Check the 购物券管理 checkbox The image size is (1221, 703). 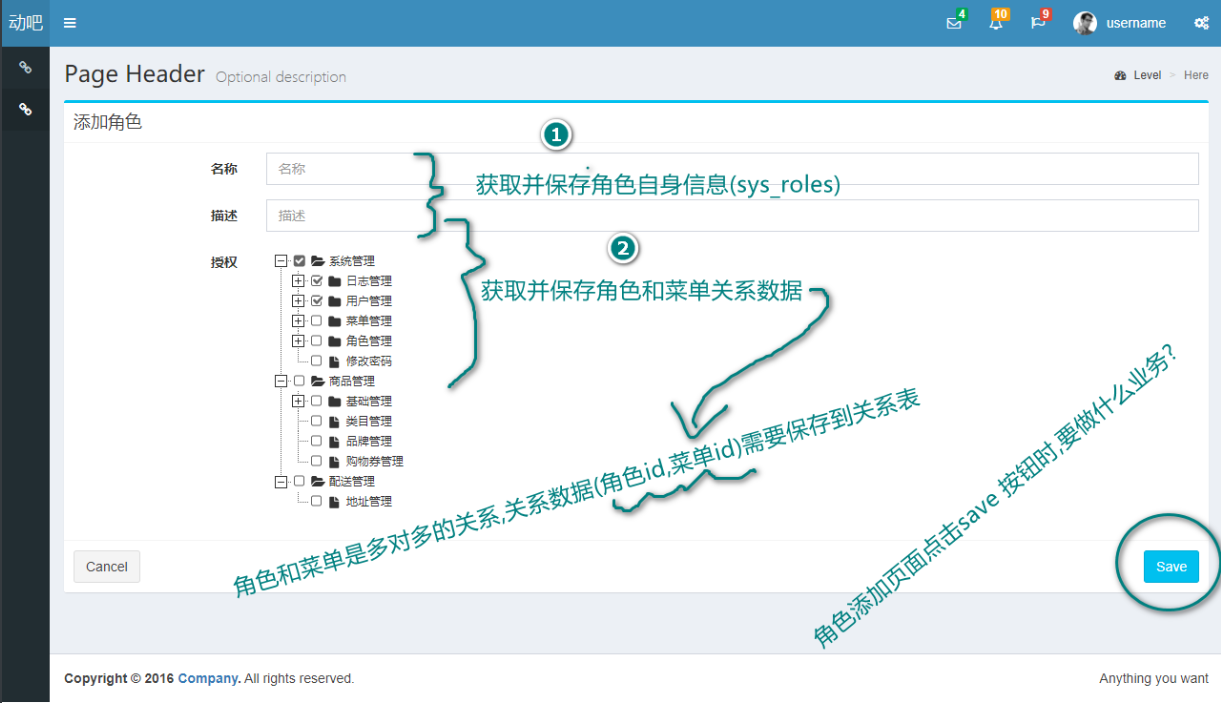click(317, 461)
